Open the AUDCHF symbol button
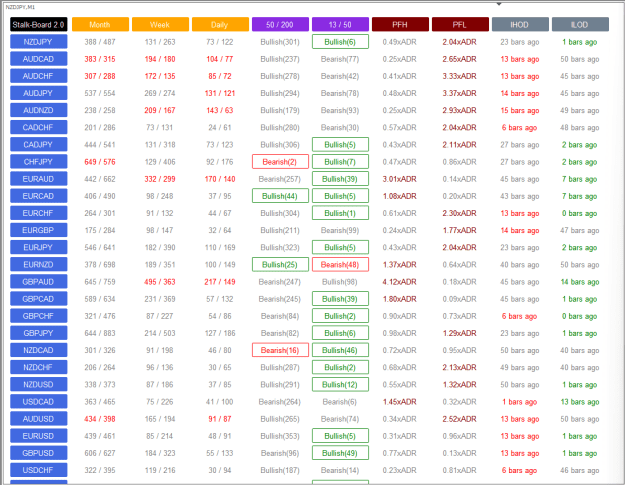This screenshot has height=485, width=625. [x=39, y=76]
